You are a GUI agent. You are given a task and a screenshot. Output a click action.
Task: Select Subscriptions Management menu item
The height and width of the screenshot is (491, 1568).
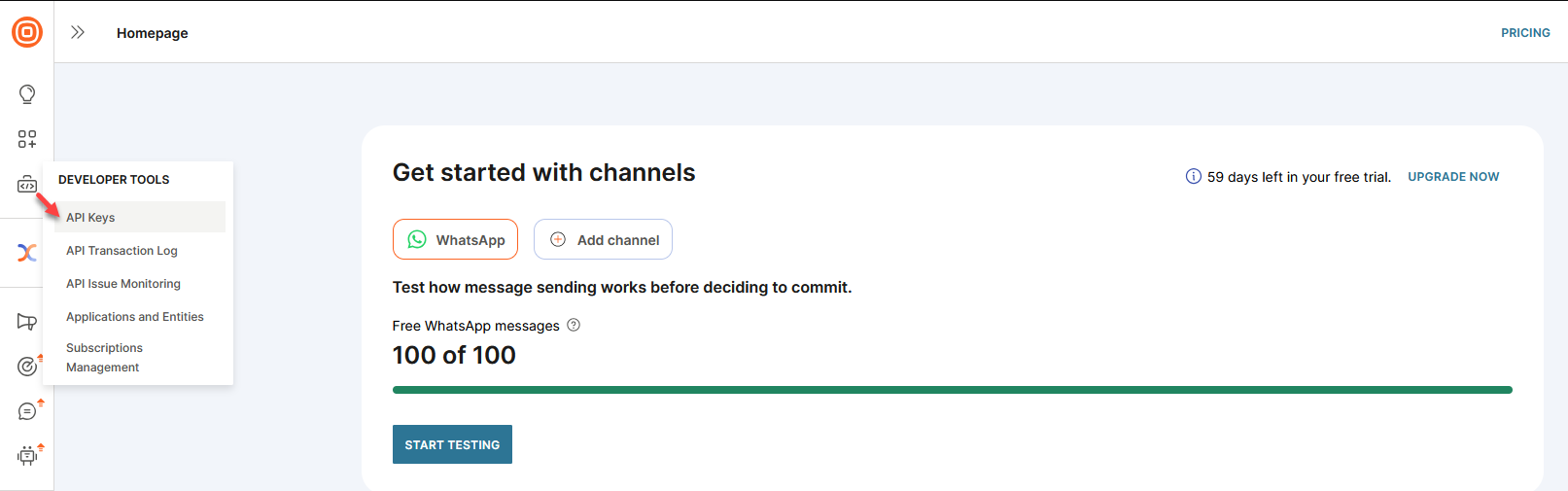pos(104,358)
